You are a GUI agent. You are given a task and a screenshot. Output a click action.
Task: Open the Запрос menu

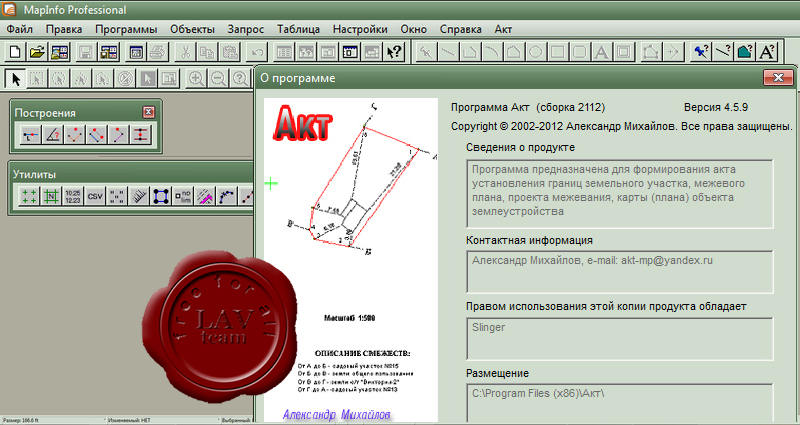pyautogui.click(x=246, y=29)
